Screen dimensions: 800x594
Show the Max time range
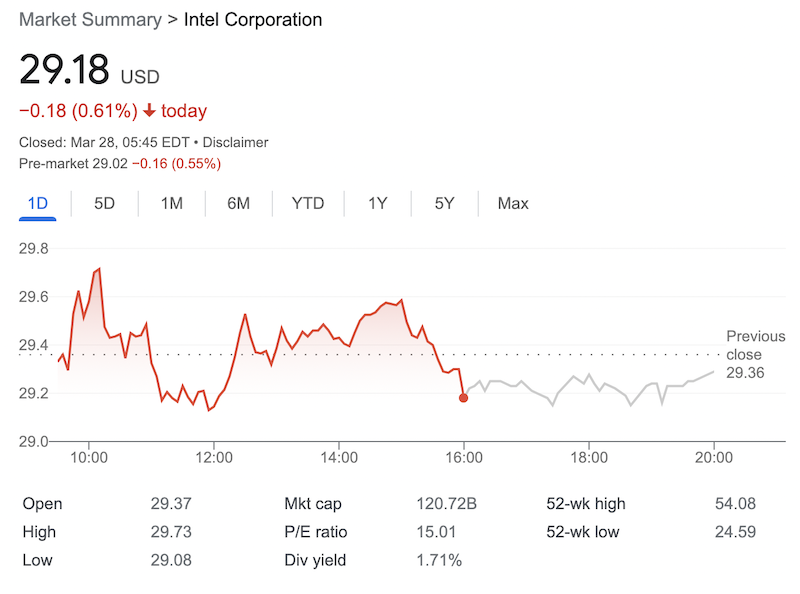513,204
